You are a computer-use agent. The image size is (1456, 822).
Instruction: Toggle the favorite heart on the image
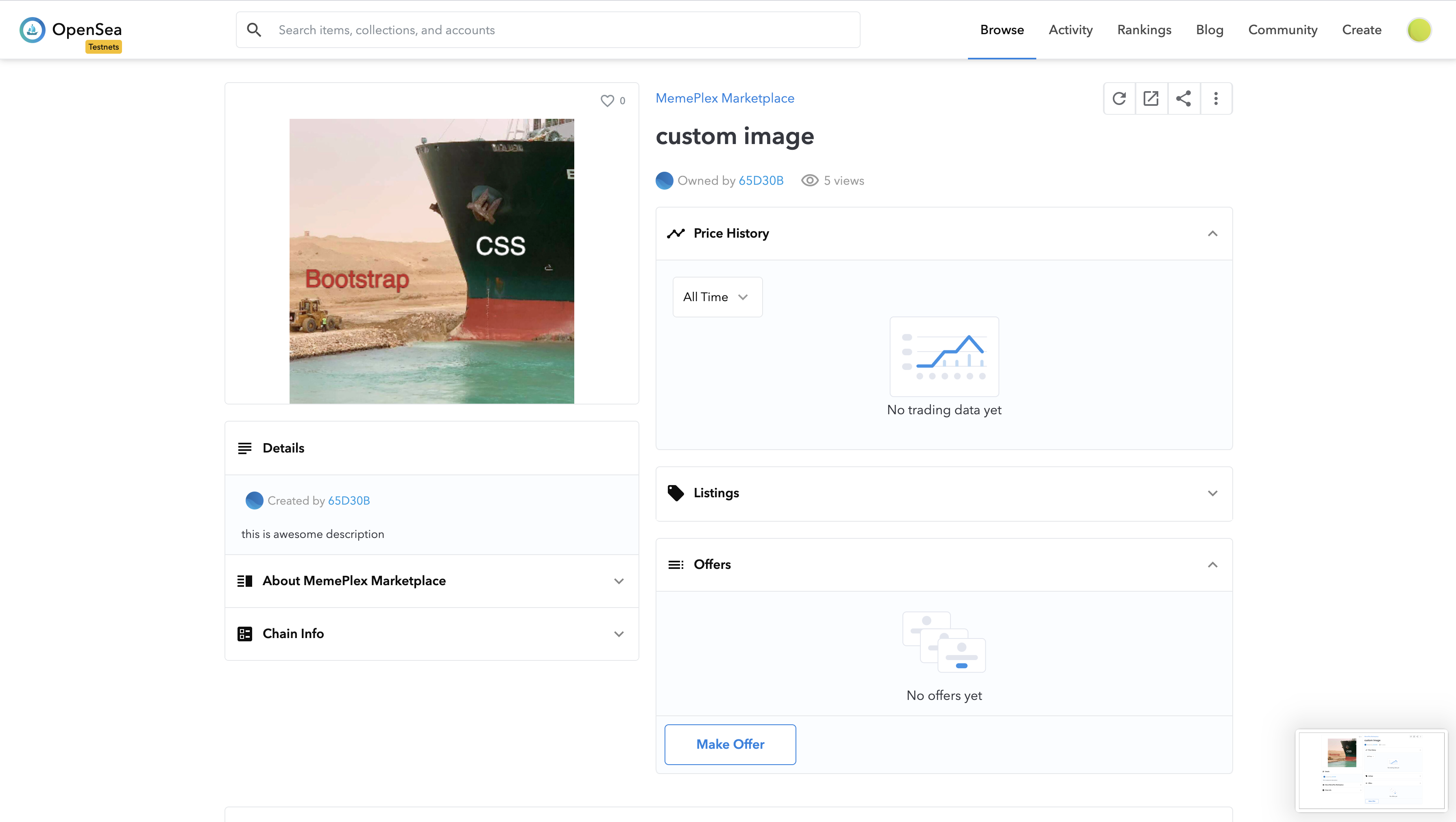(x=607, y=101)
